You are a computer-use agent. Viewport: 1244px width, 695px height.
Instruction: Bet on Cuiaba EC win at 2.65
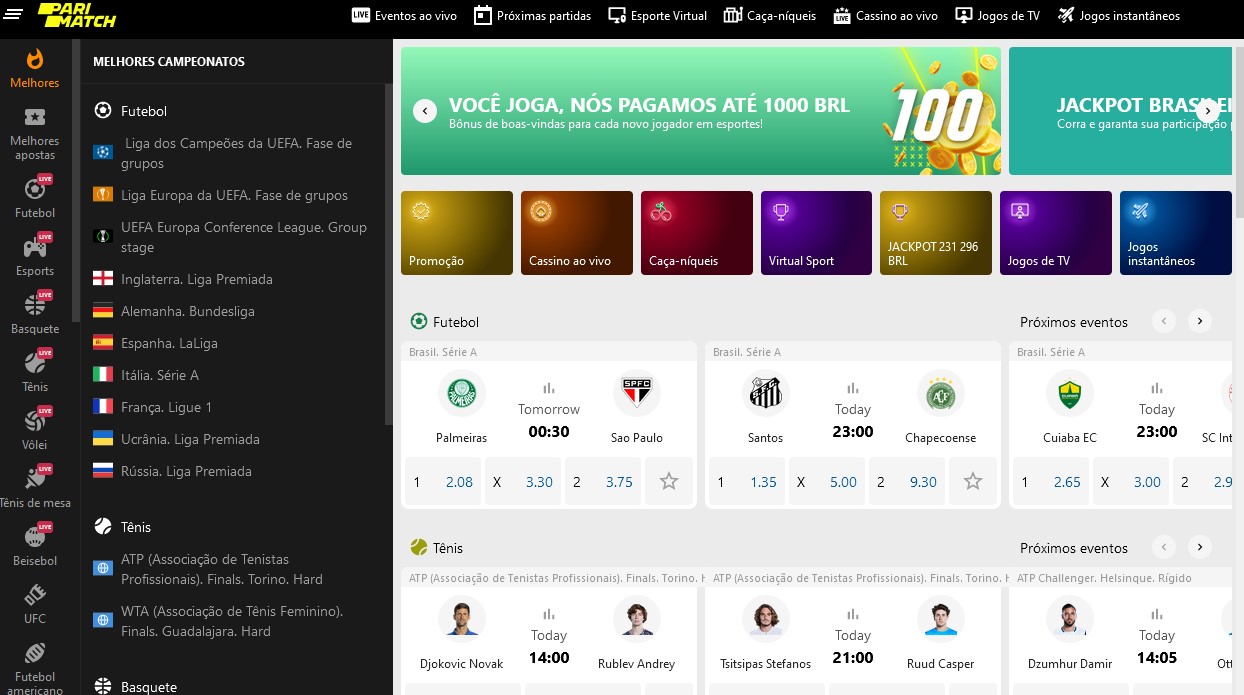1051,482
